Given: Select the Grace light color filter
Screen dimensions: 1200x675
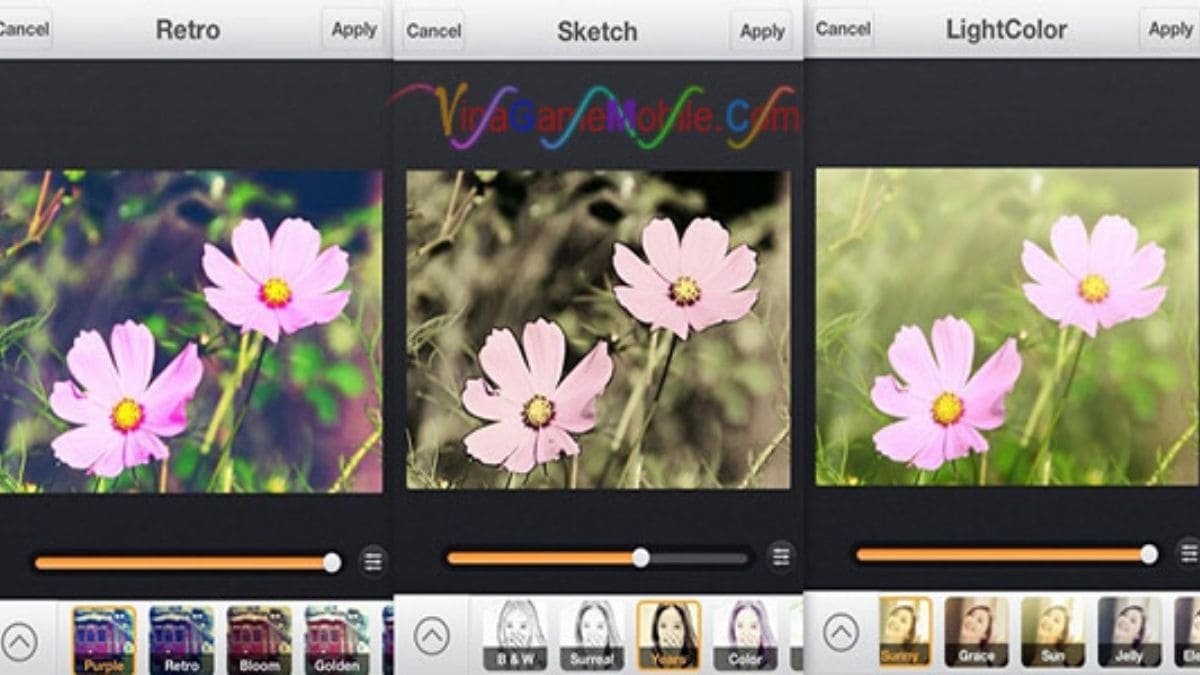Looking at the screenshot, I should 976,631.
